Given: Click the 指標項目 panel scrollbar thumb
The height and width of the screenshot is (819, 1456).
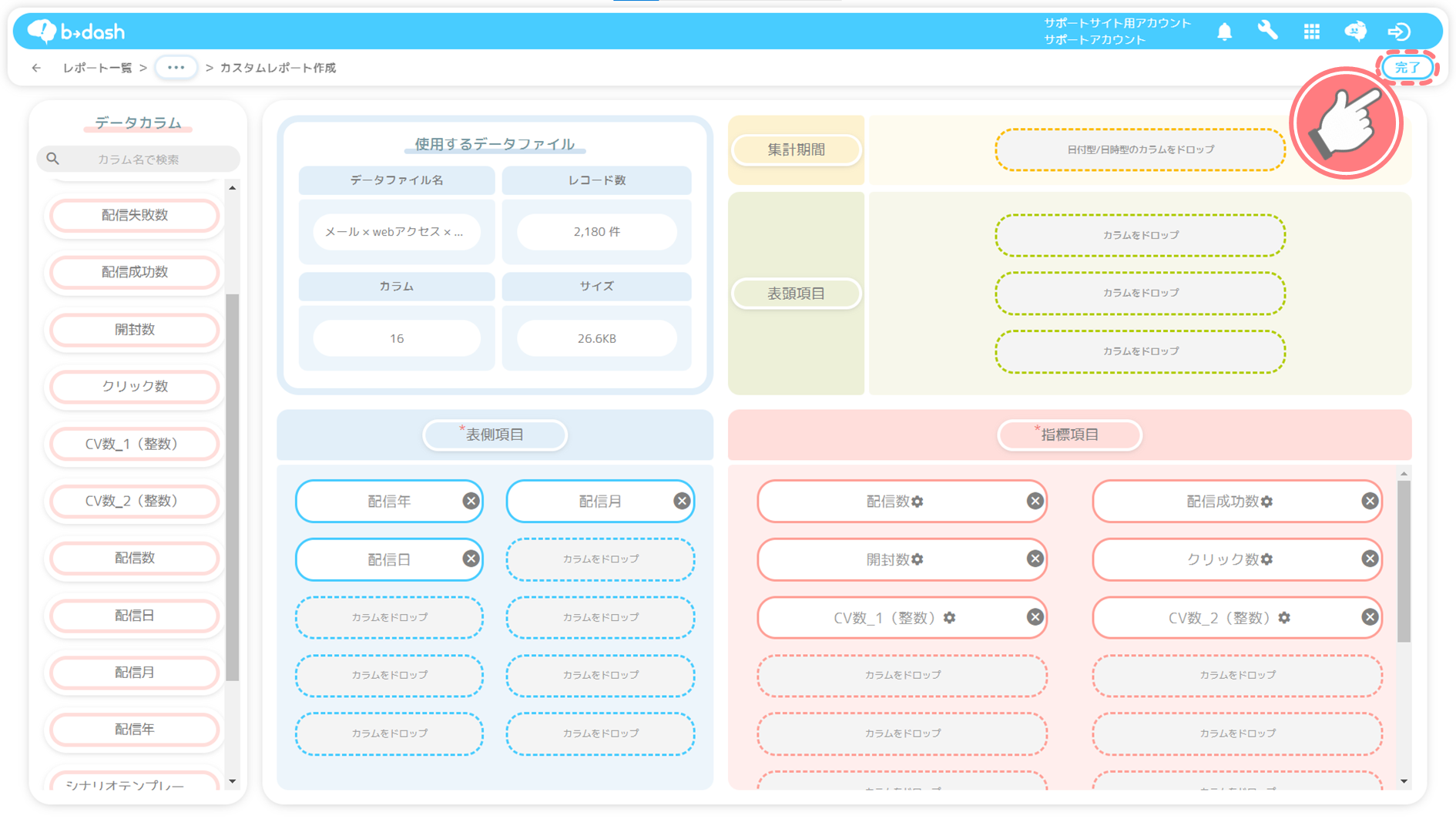Looking at the screenshot, I should pyautogui.click(x=1404, y=561).
